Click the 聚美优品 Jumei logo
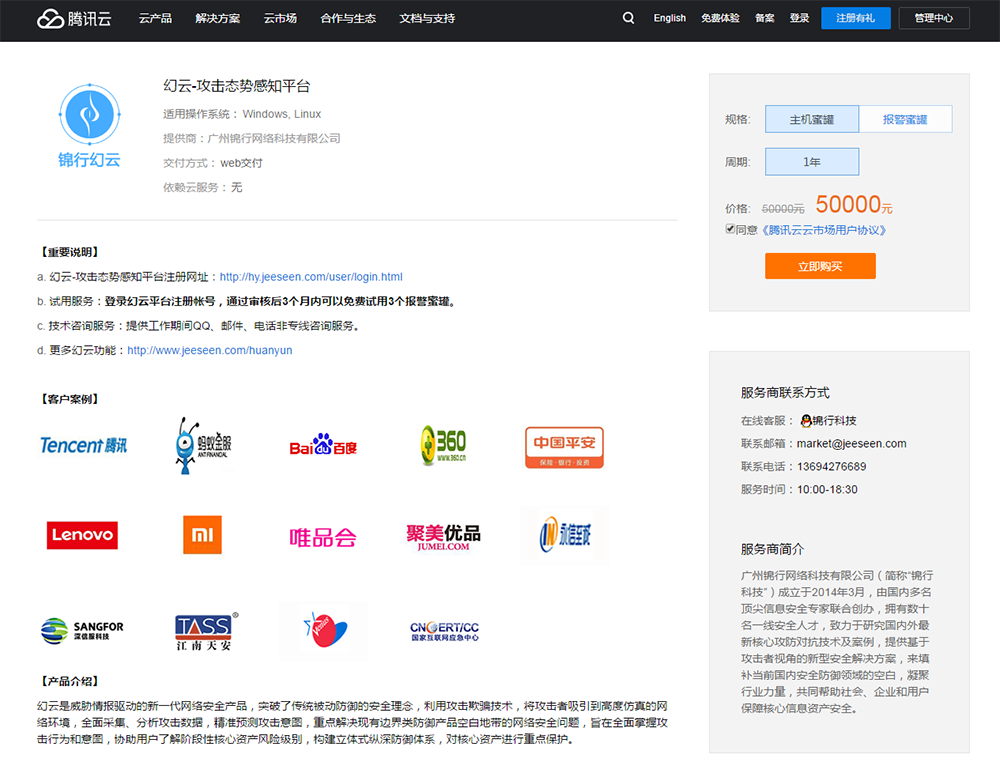 click(443, 537)
